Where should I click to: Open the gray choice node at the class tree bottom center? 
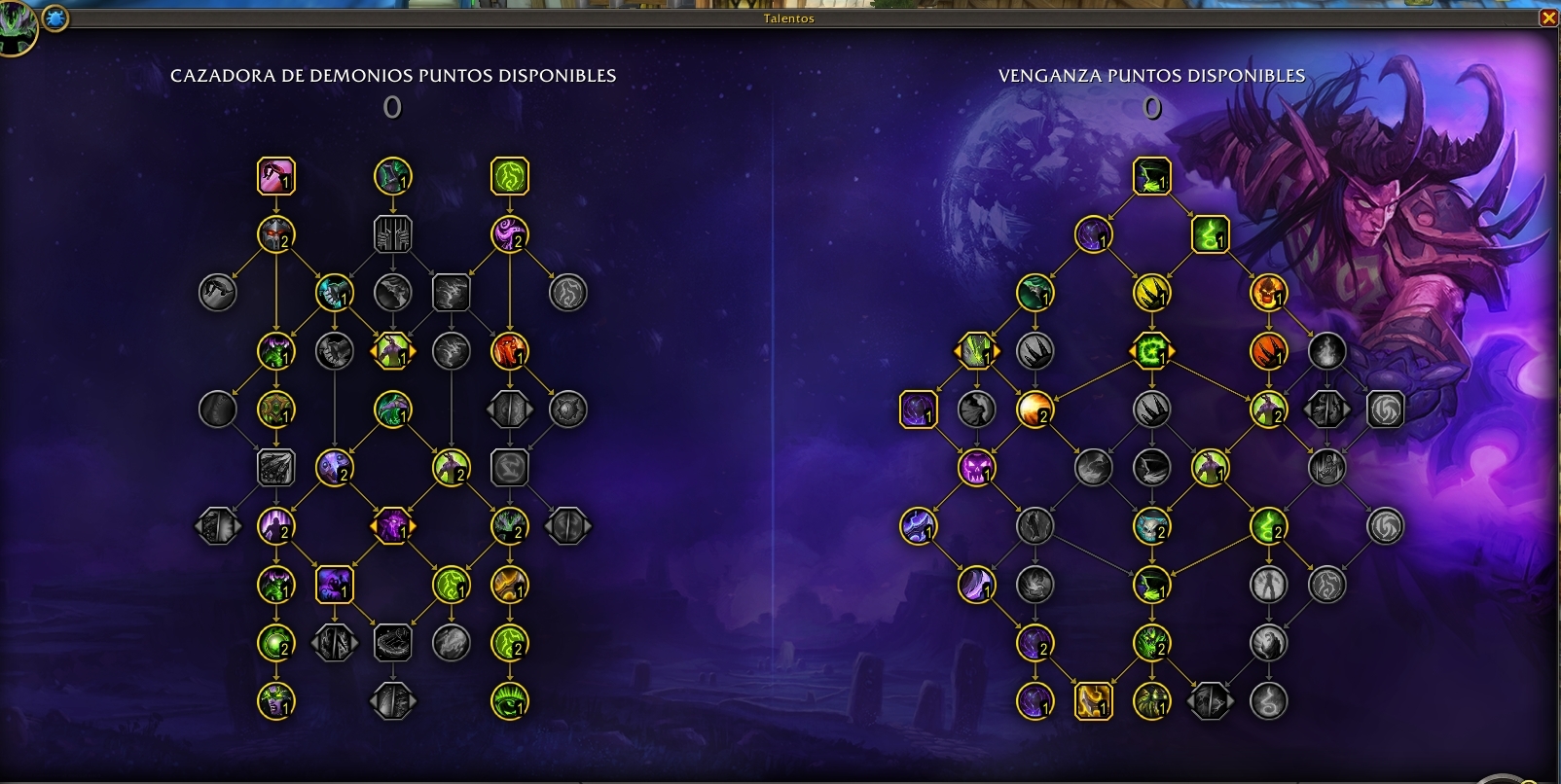393,701
